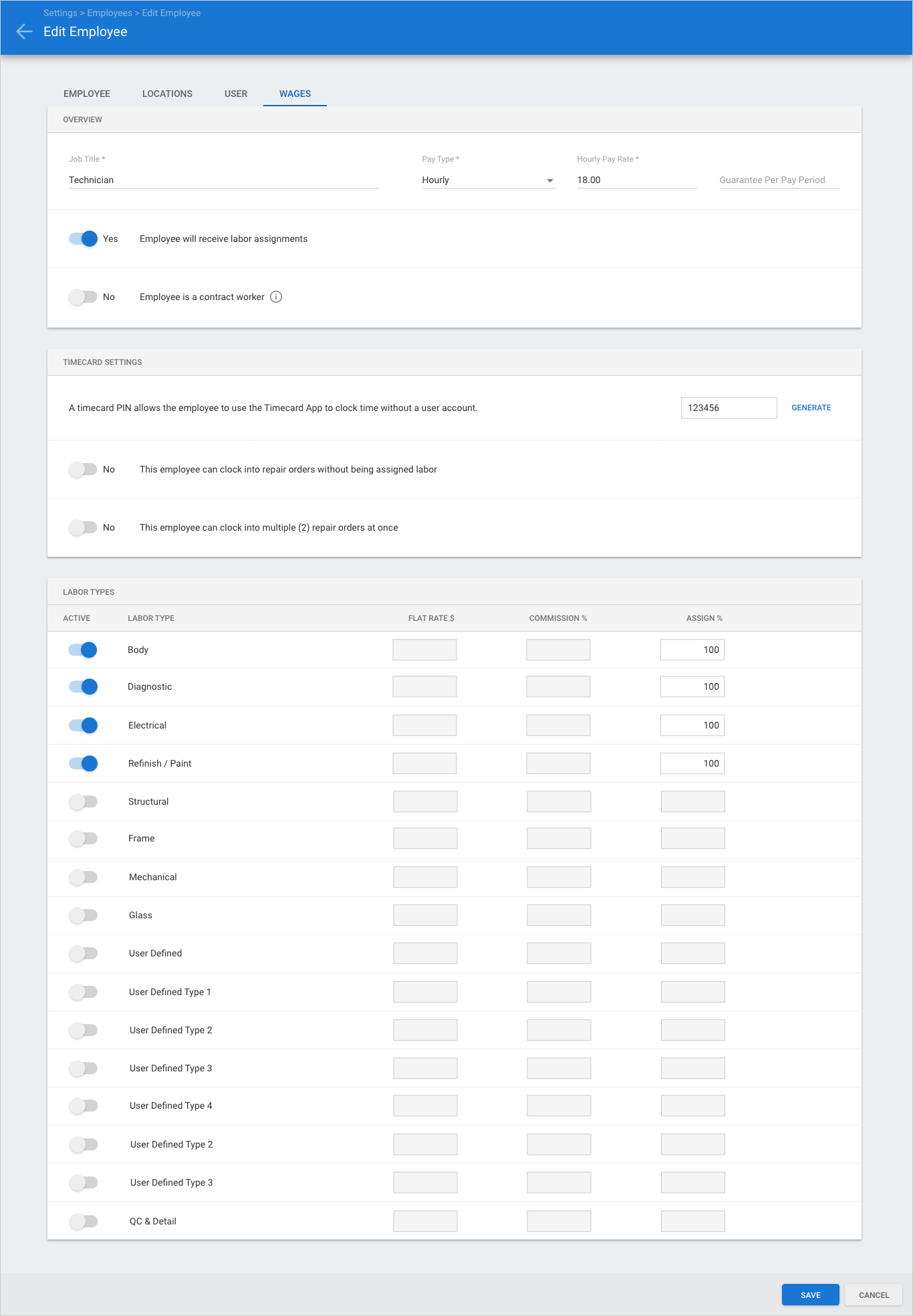Fill in Guarantee Per Pay Period field
This screenshot has width=913, height=1316.
(779, 180)
